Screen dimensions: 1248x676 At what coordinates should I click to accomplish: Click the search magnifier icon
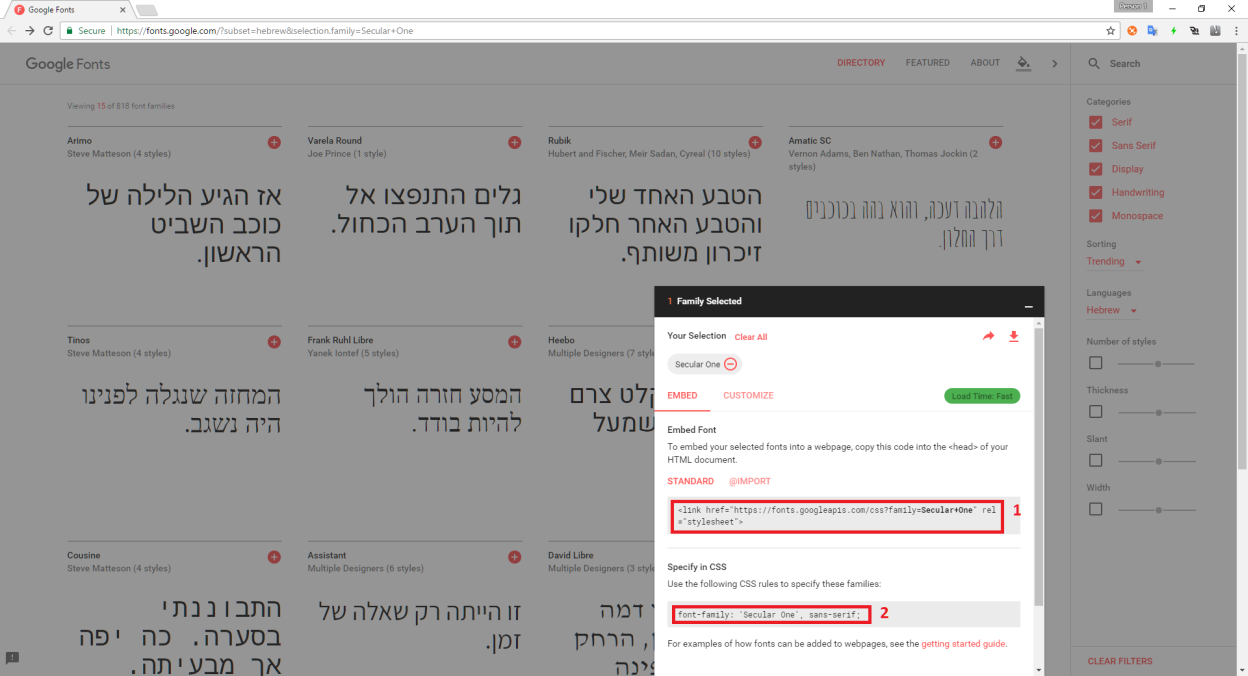(1093, 64)
